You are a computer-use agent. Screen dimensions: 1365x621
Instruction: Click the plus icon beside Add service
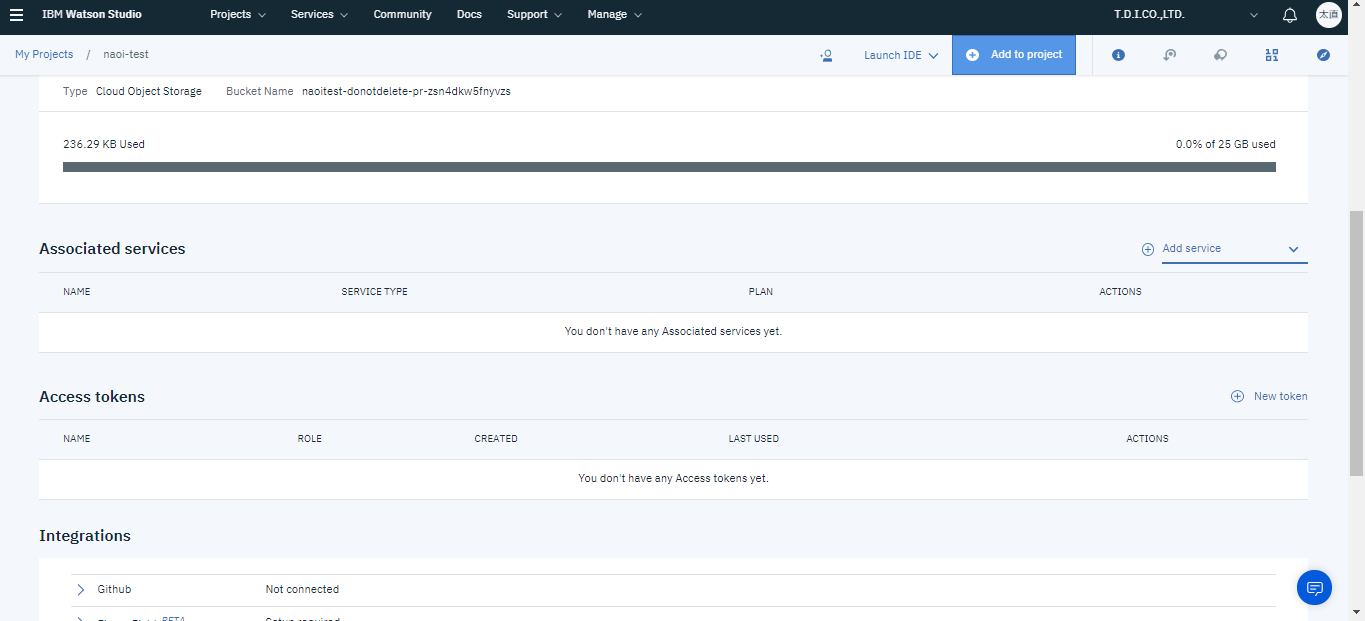tap(1148, 249)
